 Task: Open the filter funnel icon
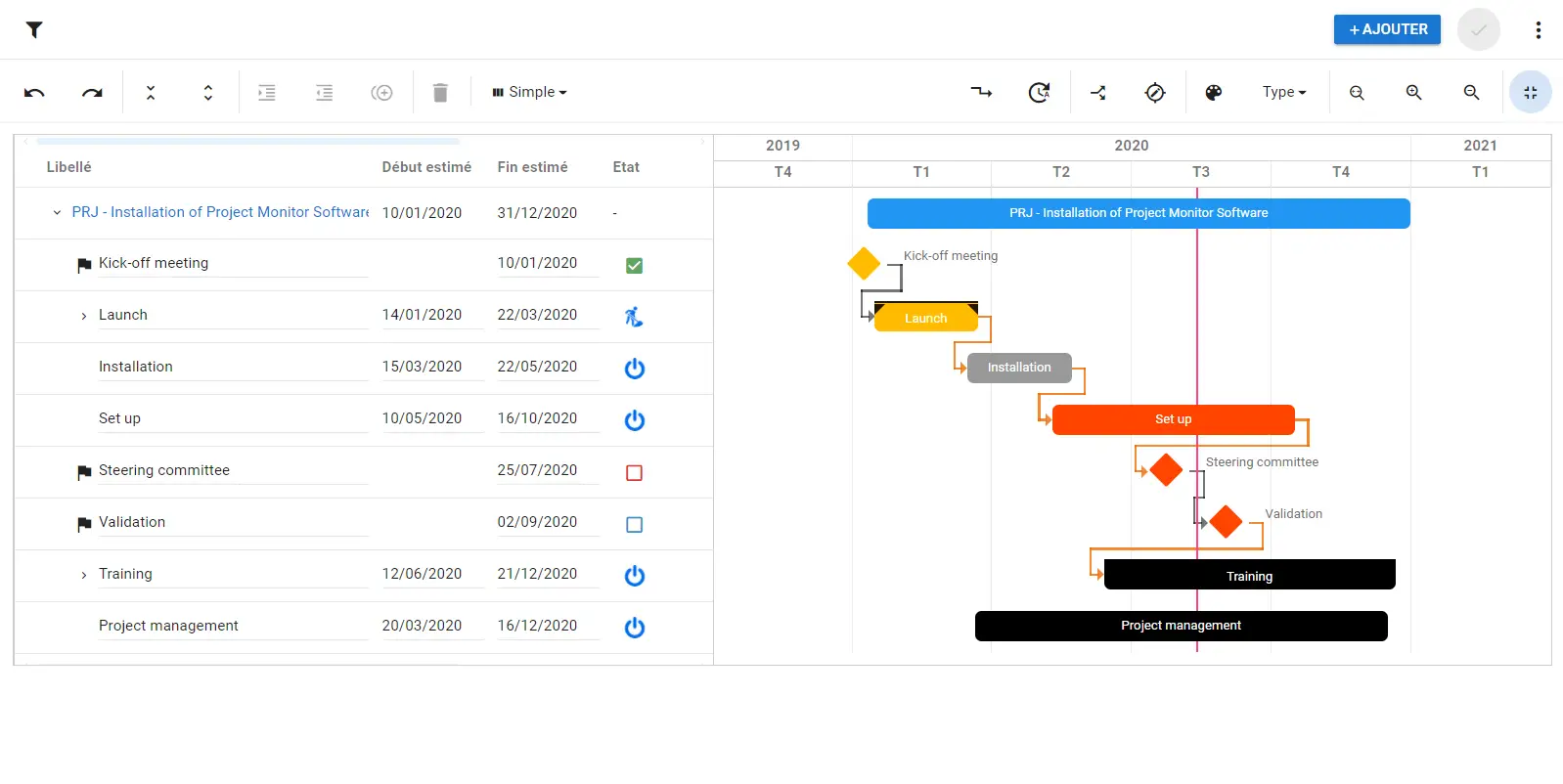point(34,29)
